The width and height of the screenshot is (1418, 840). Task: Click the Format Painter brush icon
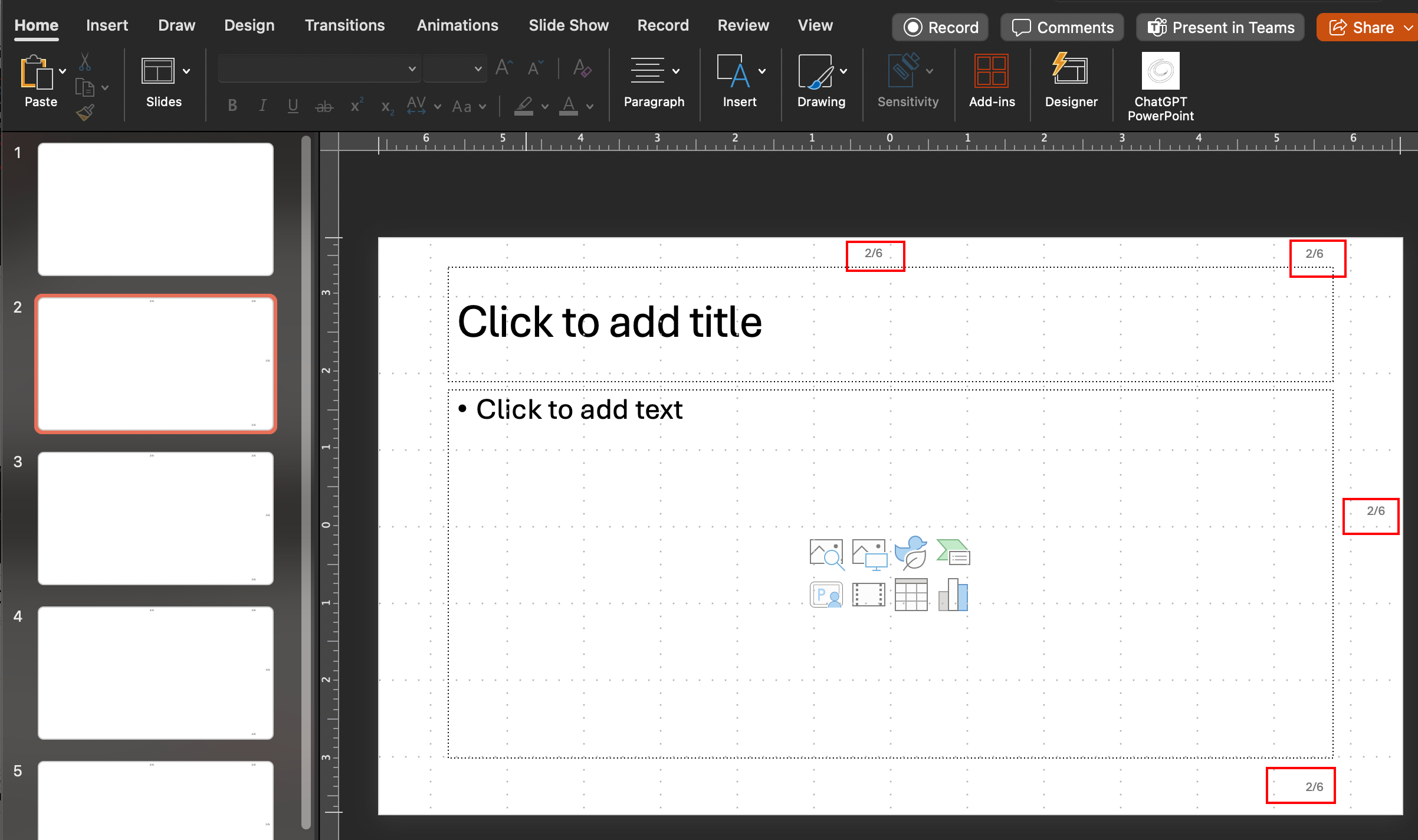coord(85,112)
